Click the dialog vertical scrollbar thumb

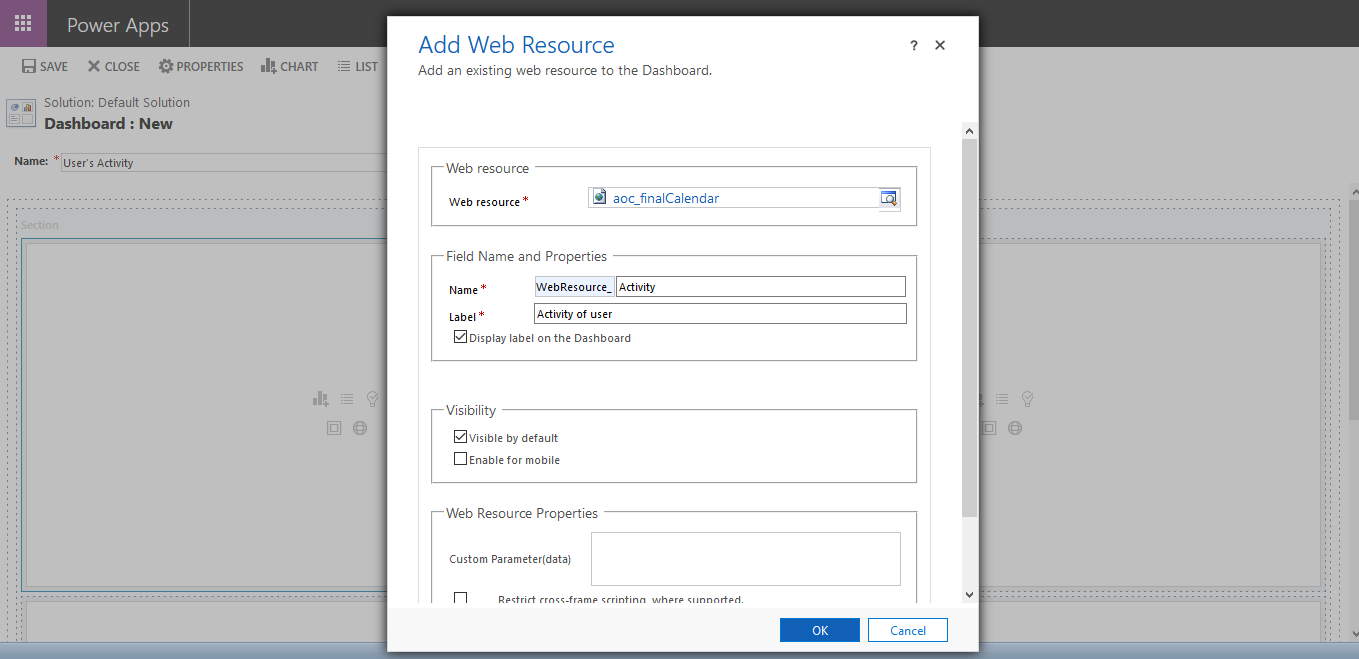(x=969, y=328)
